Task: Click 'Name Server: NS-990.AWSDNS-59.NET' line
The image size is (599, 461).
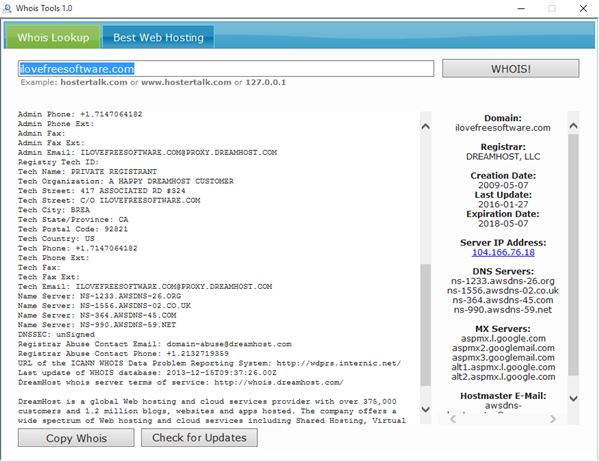Action: click(97, 325)
